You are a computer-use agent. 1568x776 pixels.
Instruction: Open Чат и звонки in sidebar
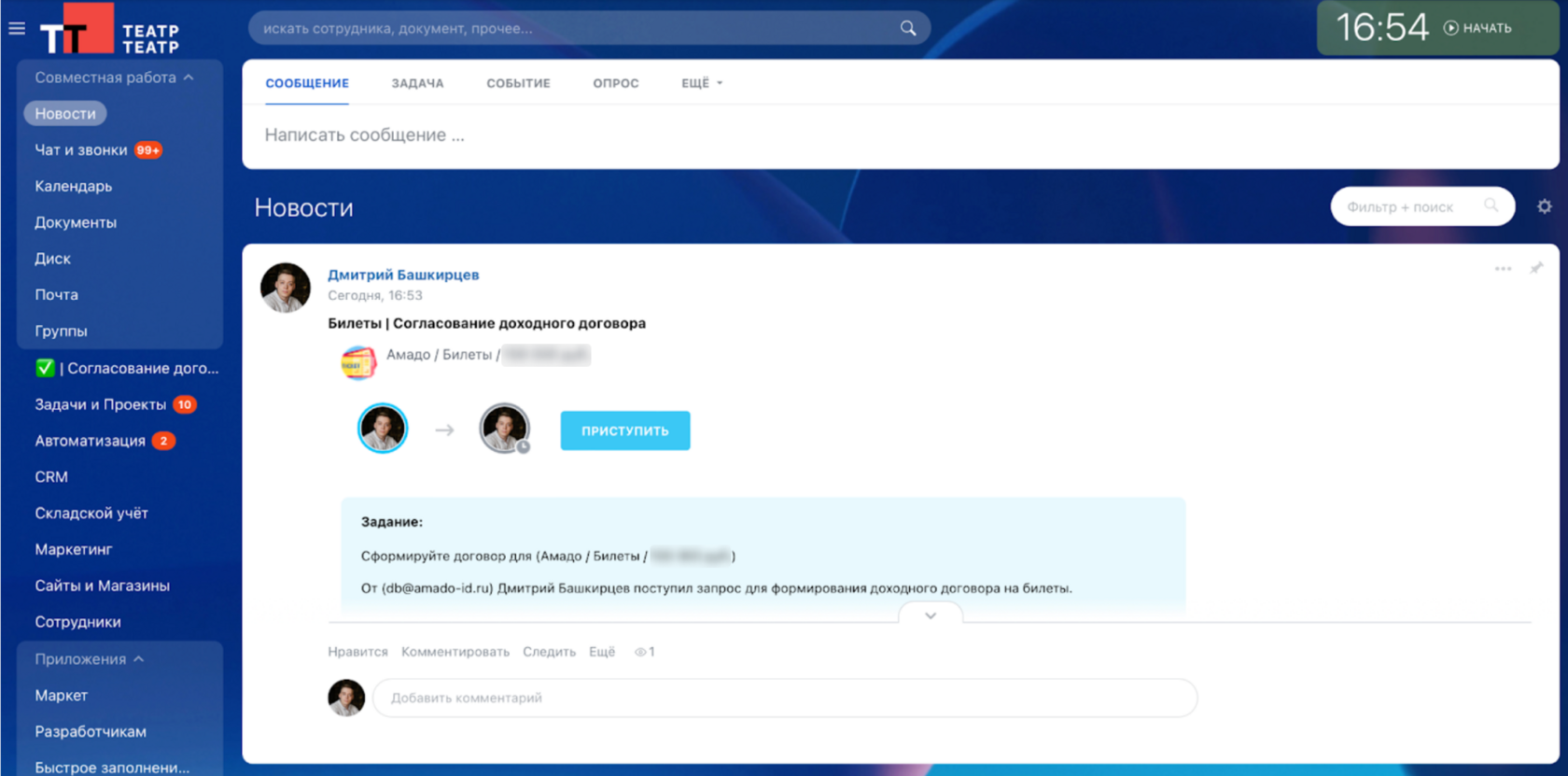81,149
